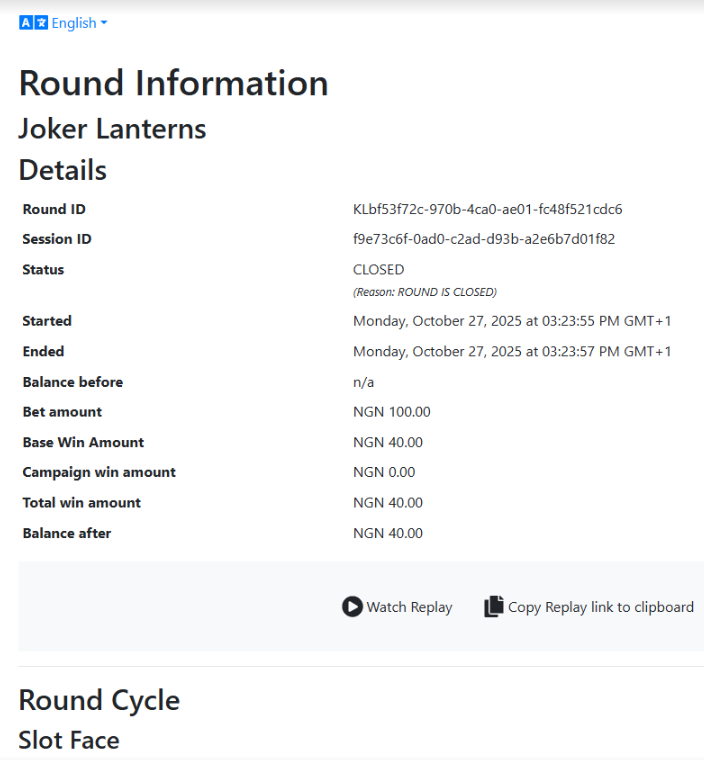The image size is (704, 760).
Task: Select the Round ID value text
Action: coord(487,209)
